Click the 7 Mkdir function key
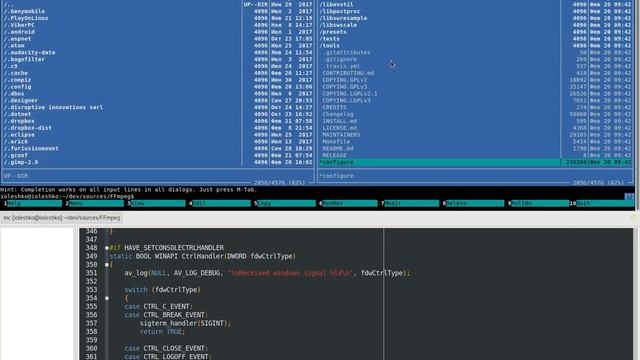The height and width of the screenshot is (360, 640). pos(410,203)
